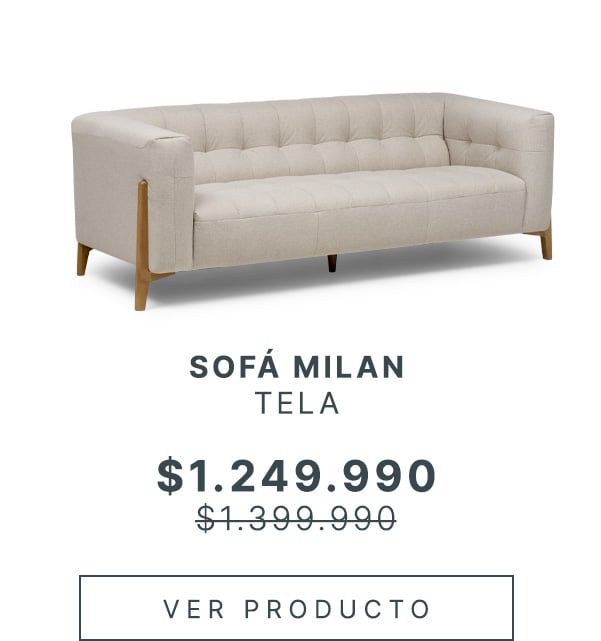Click the current price $1.249.990
The image size is (601, 641).
297,476
